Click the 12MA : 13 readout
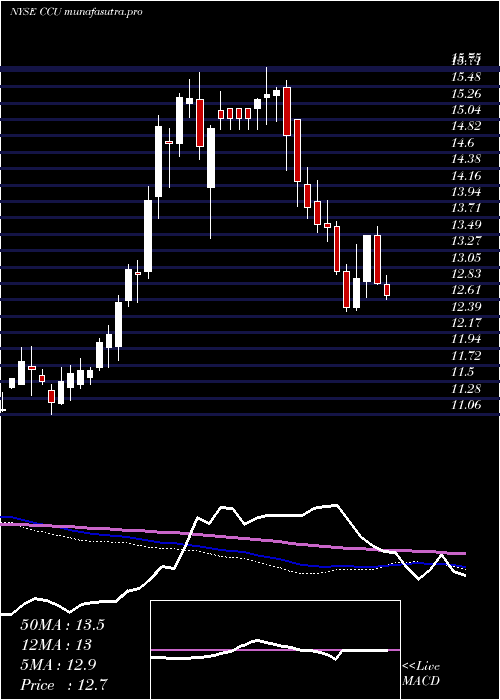Screen dimensions: 500x700 (56, 645)
